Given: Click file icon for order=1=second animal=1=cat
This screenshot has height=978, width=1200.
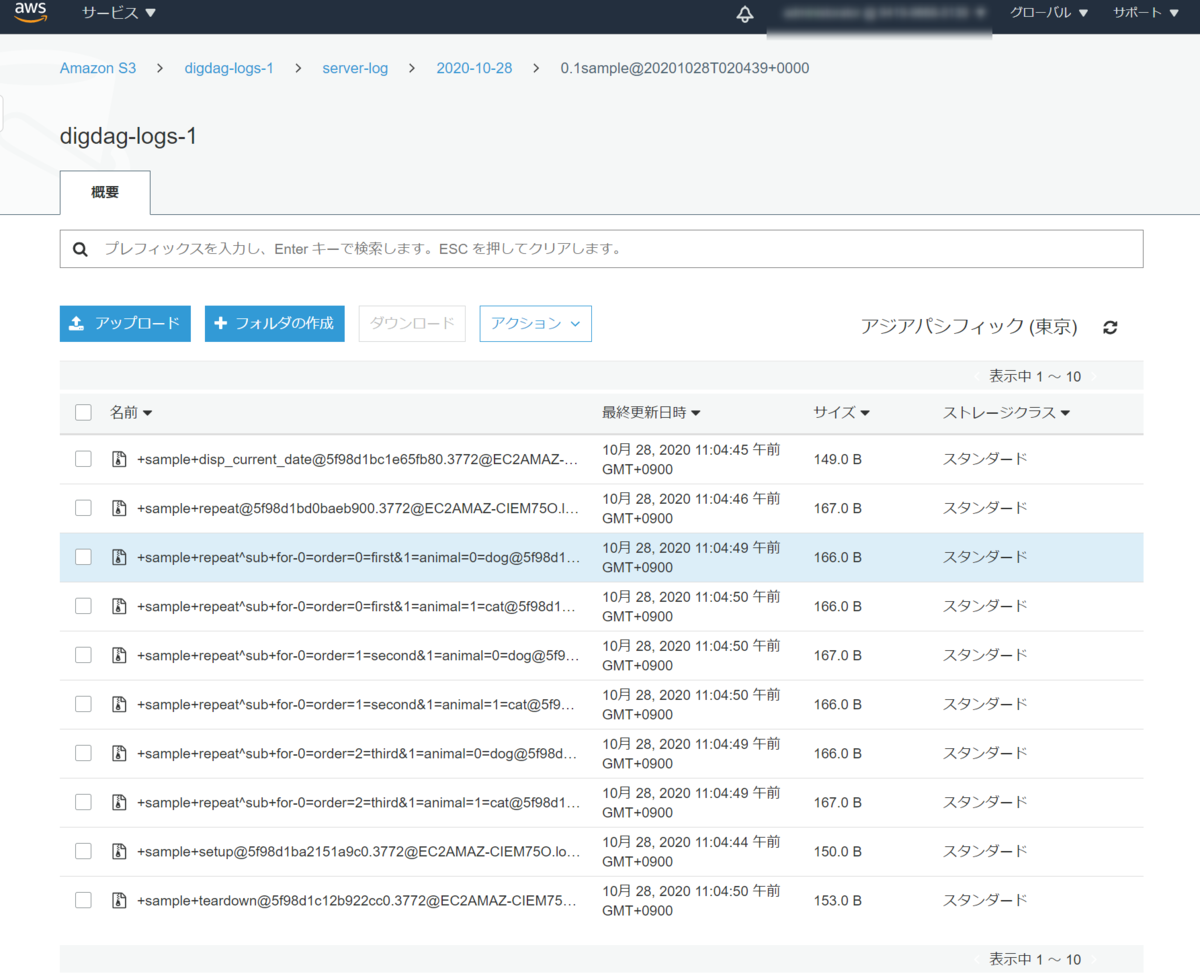Looking at the screenshot, I should coord(119,704).
